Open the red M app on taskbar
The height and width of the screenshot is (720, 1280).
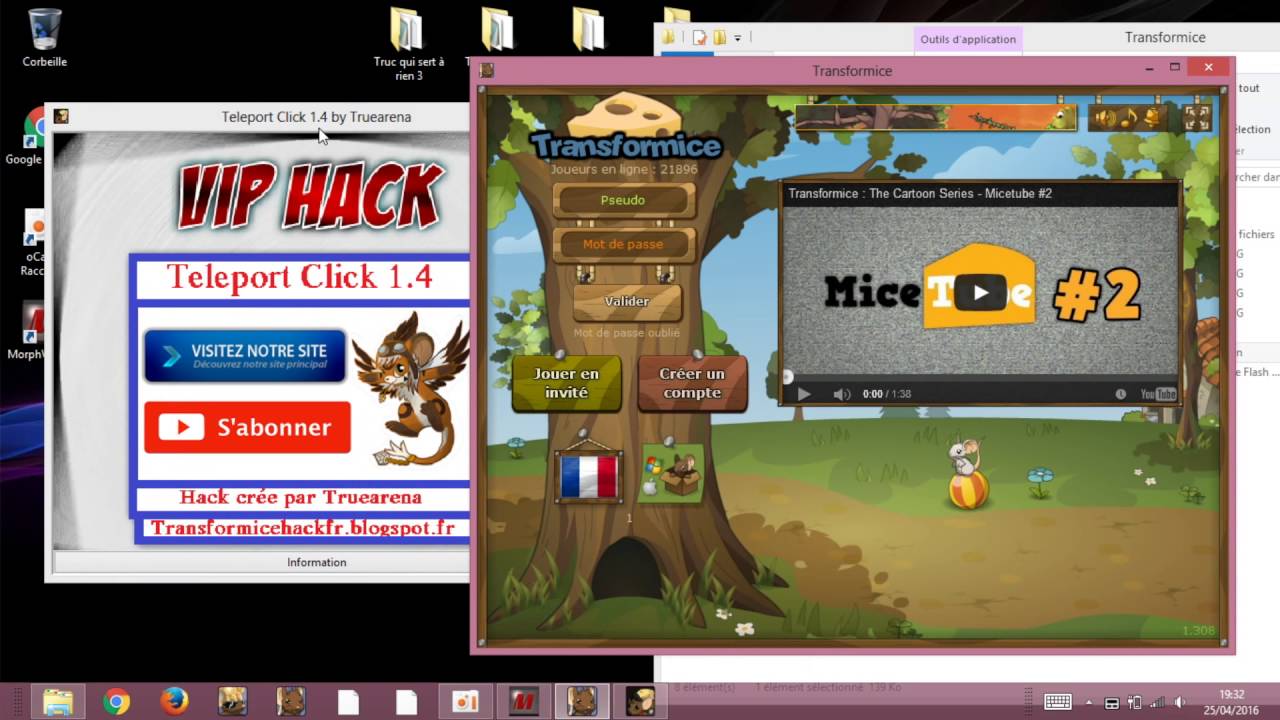coord(523,702)
